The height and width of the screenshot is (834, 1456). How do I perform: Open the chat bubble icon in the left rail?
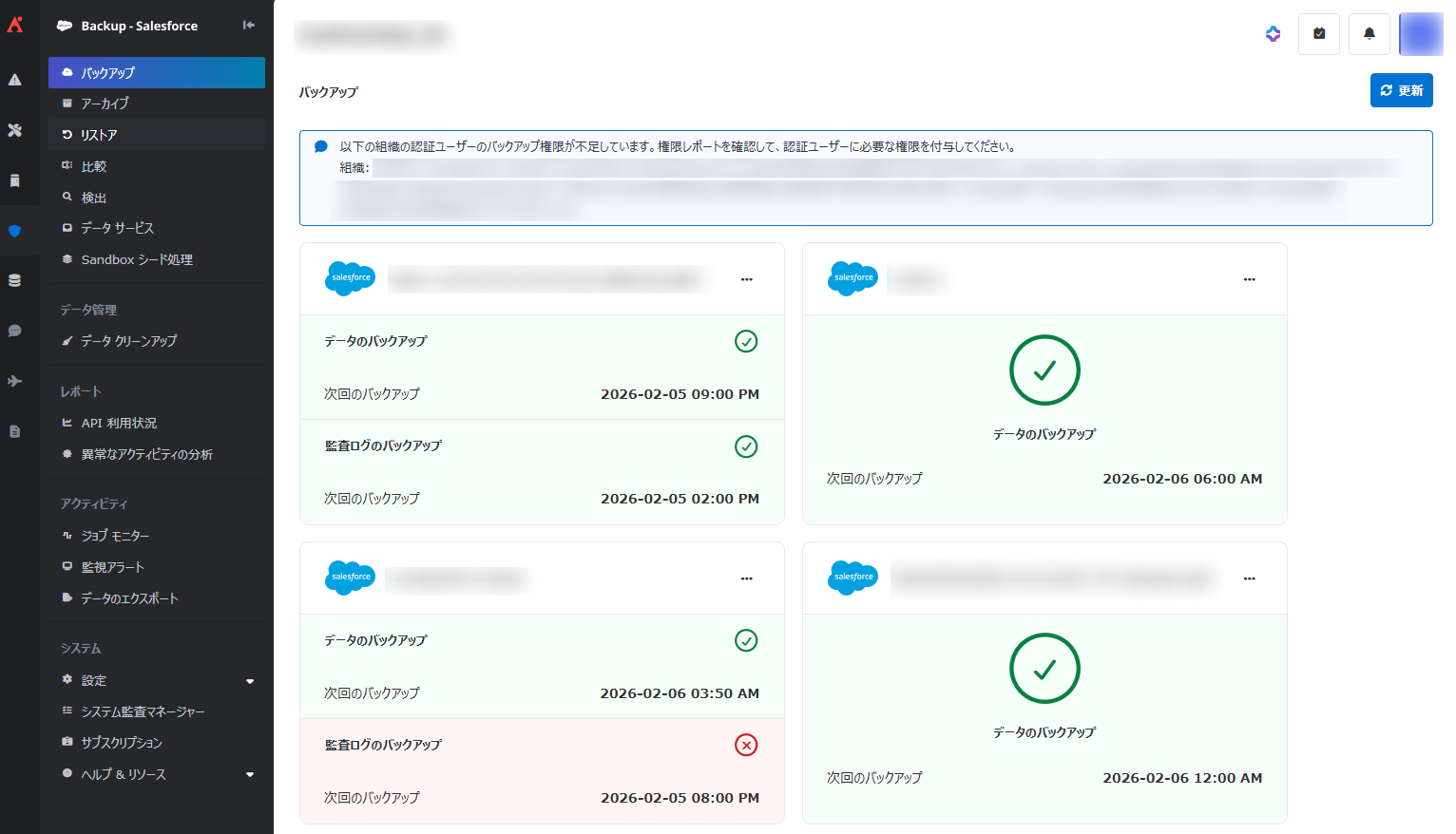[17, 331]
